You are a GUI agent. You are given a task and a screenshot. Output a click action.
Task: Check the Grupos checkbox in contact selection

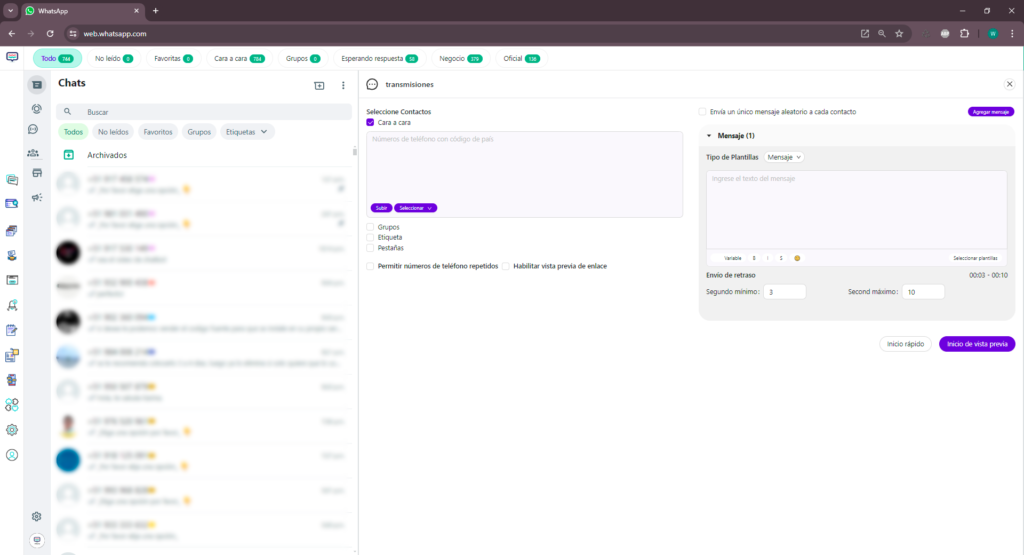coord(370,227)
